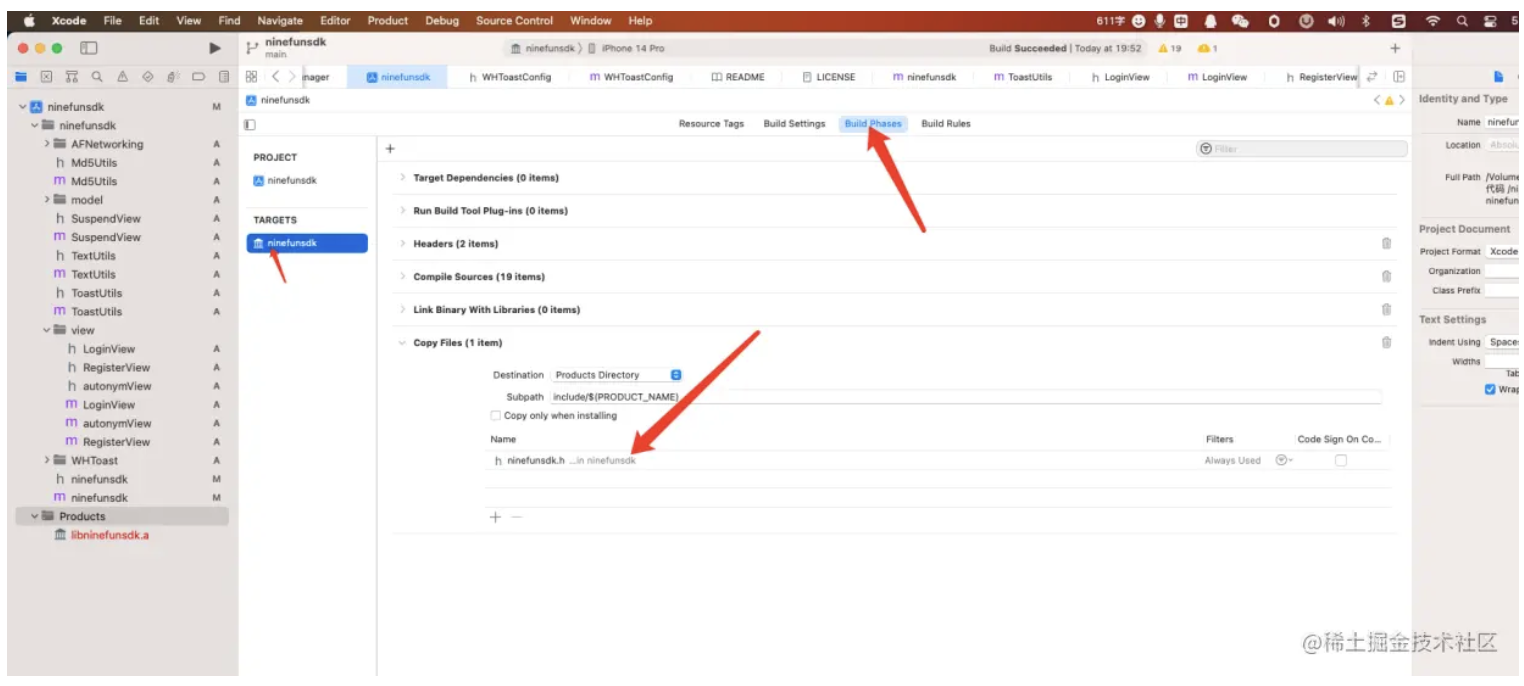The height and width of the screenshot is (686, 1524).
Task: Collapse the view folder in navigator
Action: click(x=47, y=330)
